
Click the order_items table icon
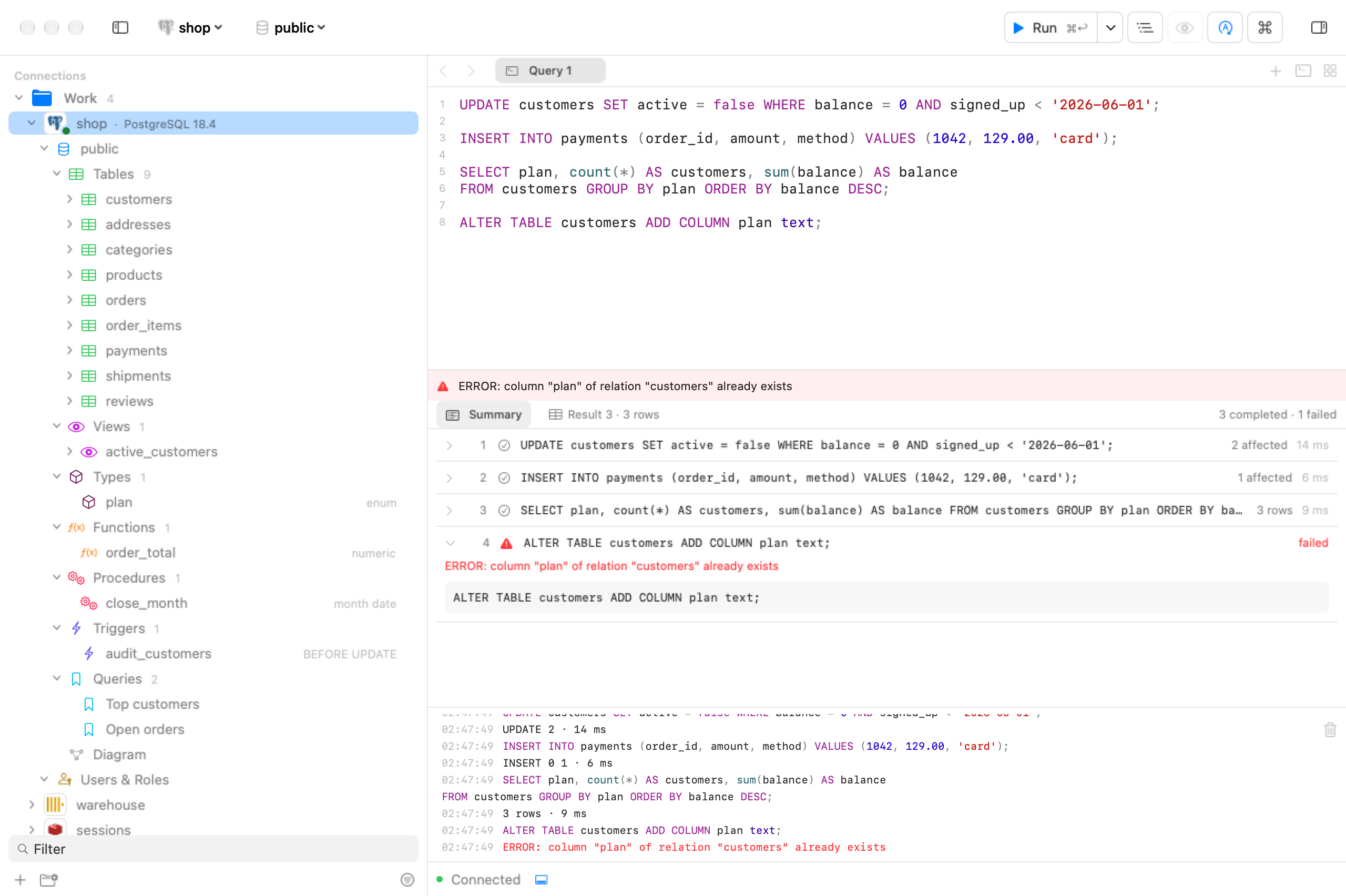pyautogui.click(x=88, y=325)
